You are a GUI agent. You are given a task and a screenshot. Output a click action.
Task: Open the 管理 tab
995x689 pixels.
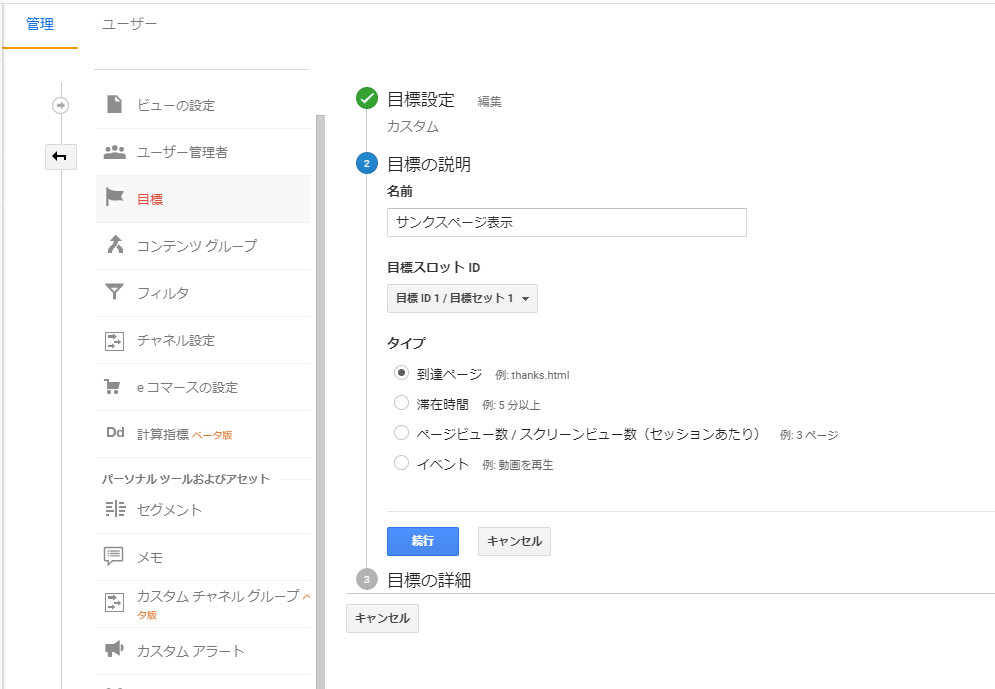(x=40, y=24)
